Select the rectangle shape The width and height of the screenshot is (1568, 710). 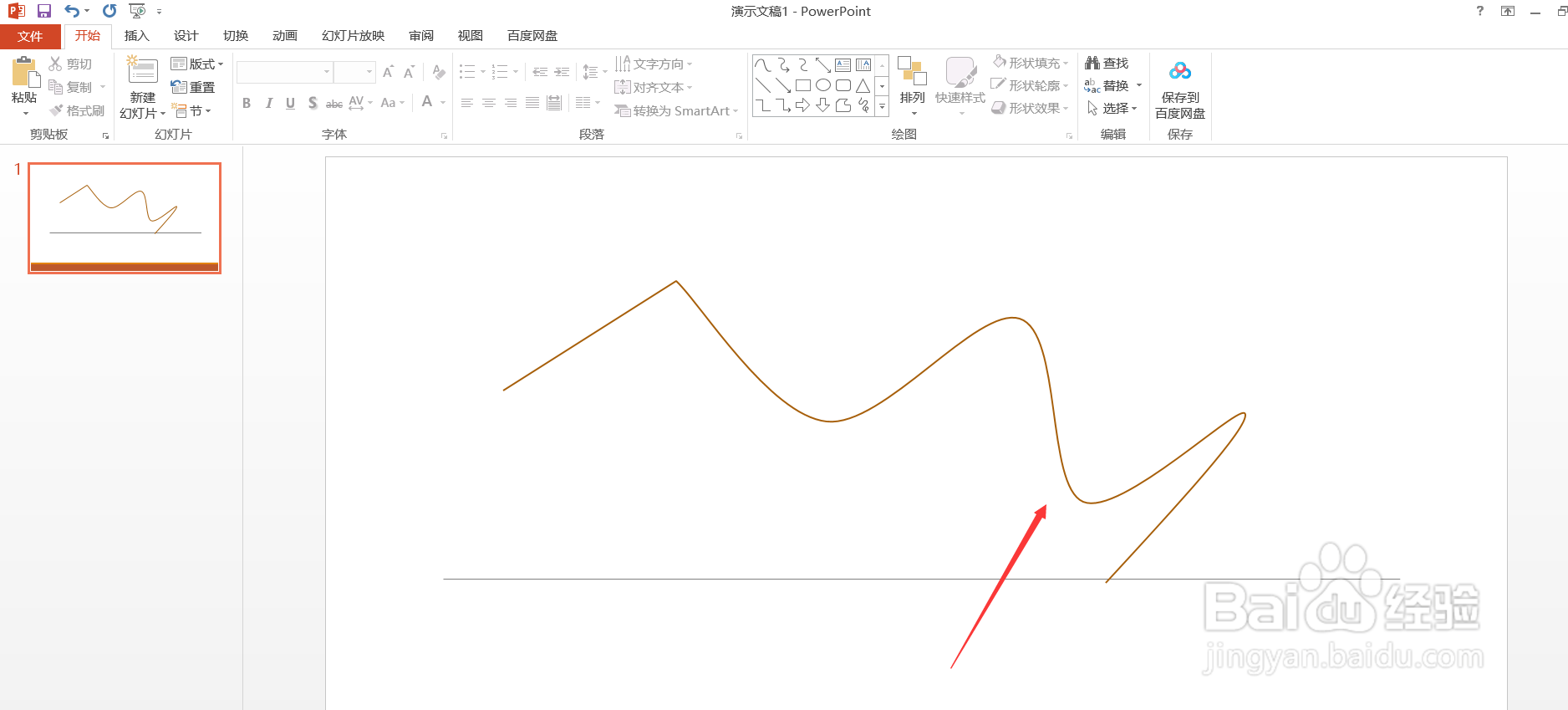point(803,85)
